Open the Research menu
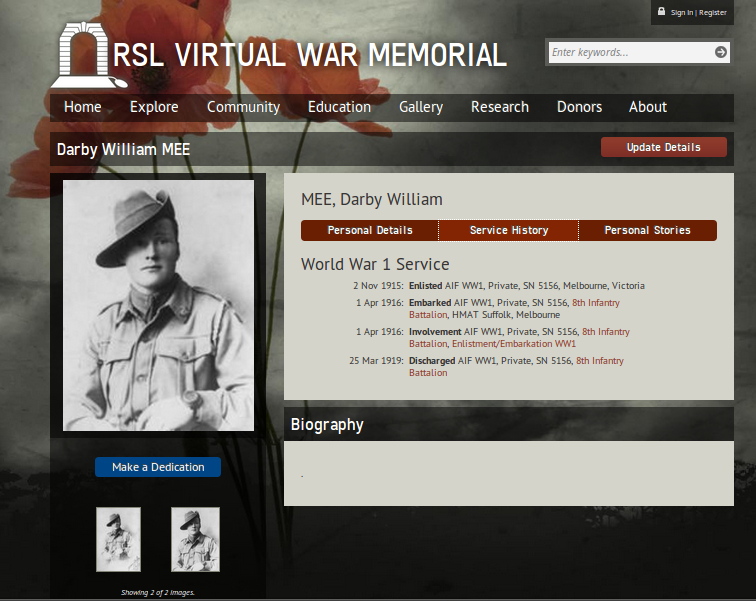Screen dimensions: 756x601 (x=500, y=107)
